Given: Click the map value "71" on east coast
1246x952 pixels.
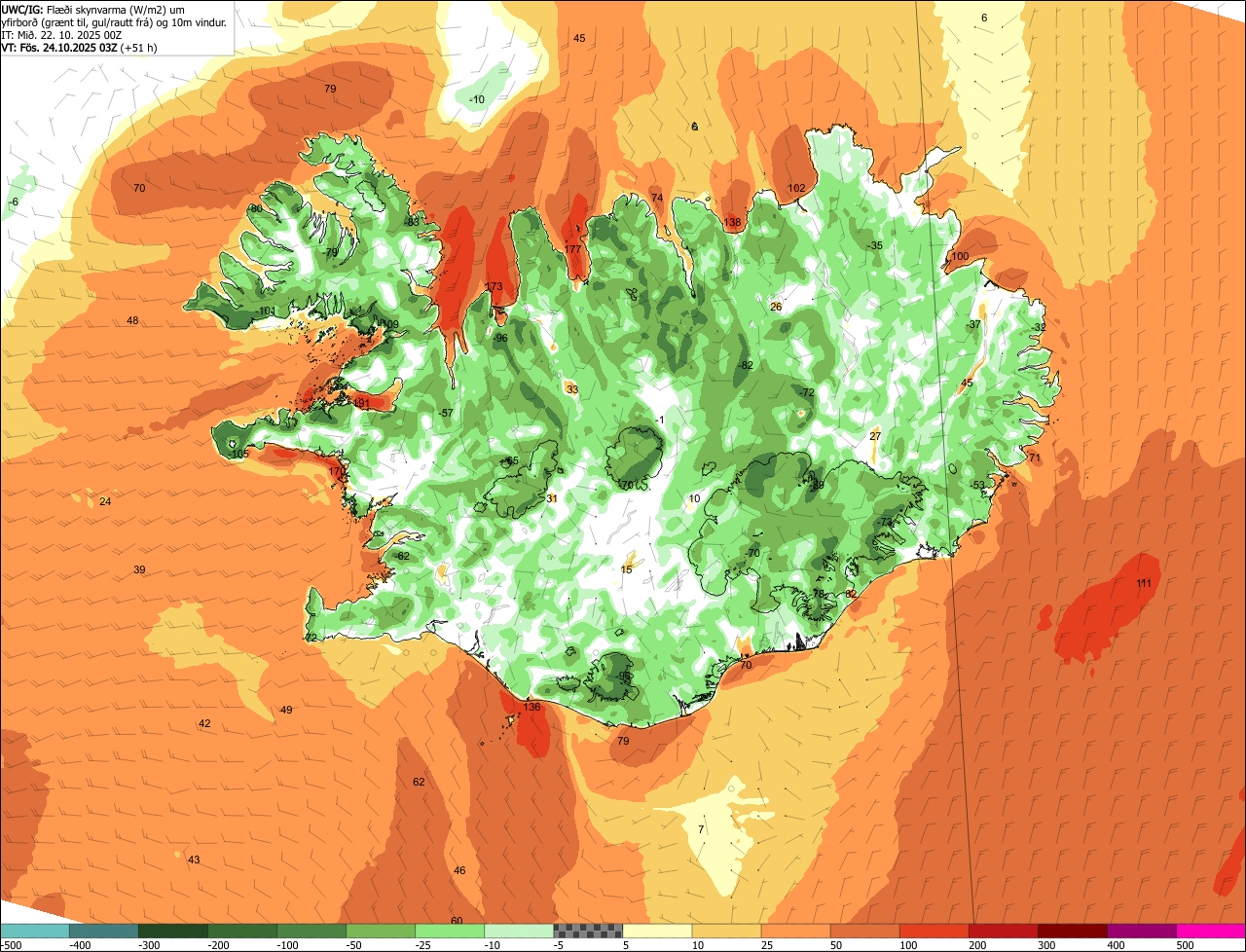Looking at the screenshot, I should [x=1035, y=458].
